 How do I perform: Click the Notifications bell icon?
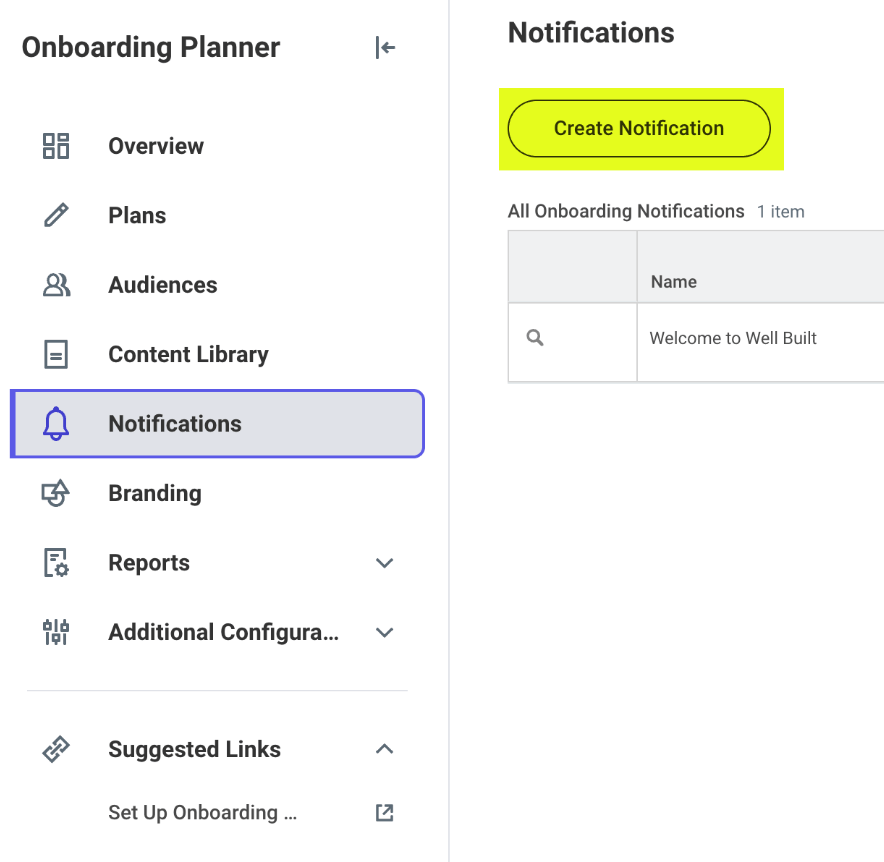[x=56, y=424]
